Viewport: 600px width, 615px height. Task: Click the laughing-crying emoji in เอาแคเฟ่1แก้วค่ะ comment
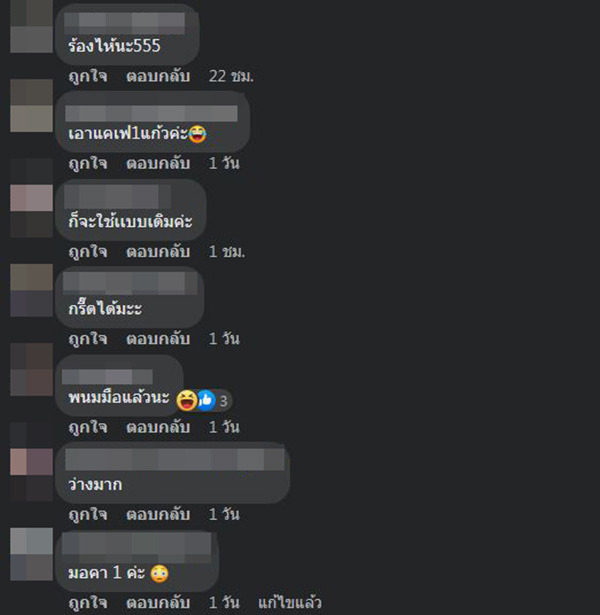click(197, 134)
